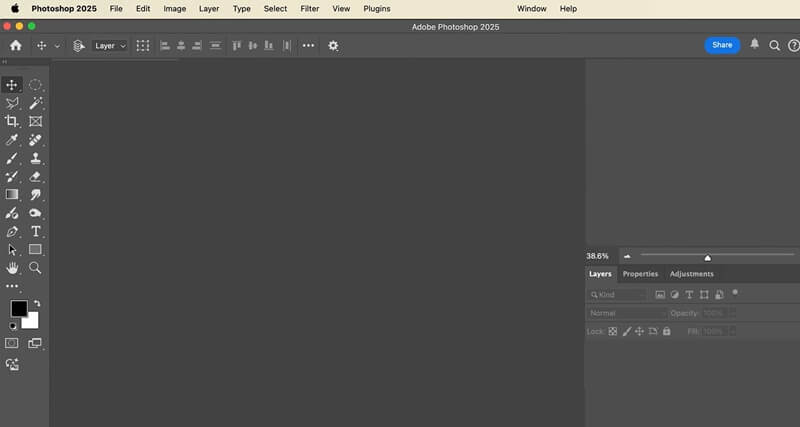
Task: Select the Crop tool
Action: pyautogui.click(x=12, y=121)
